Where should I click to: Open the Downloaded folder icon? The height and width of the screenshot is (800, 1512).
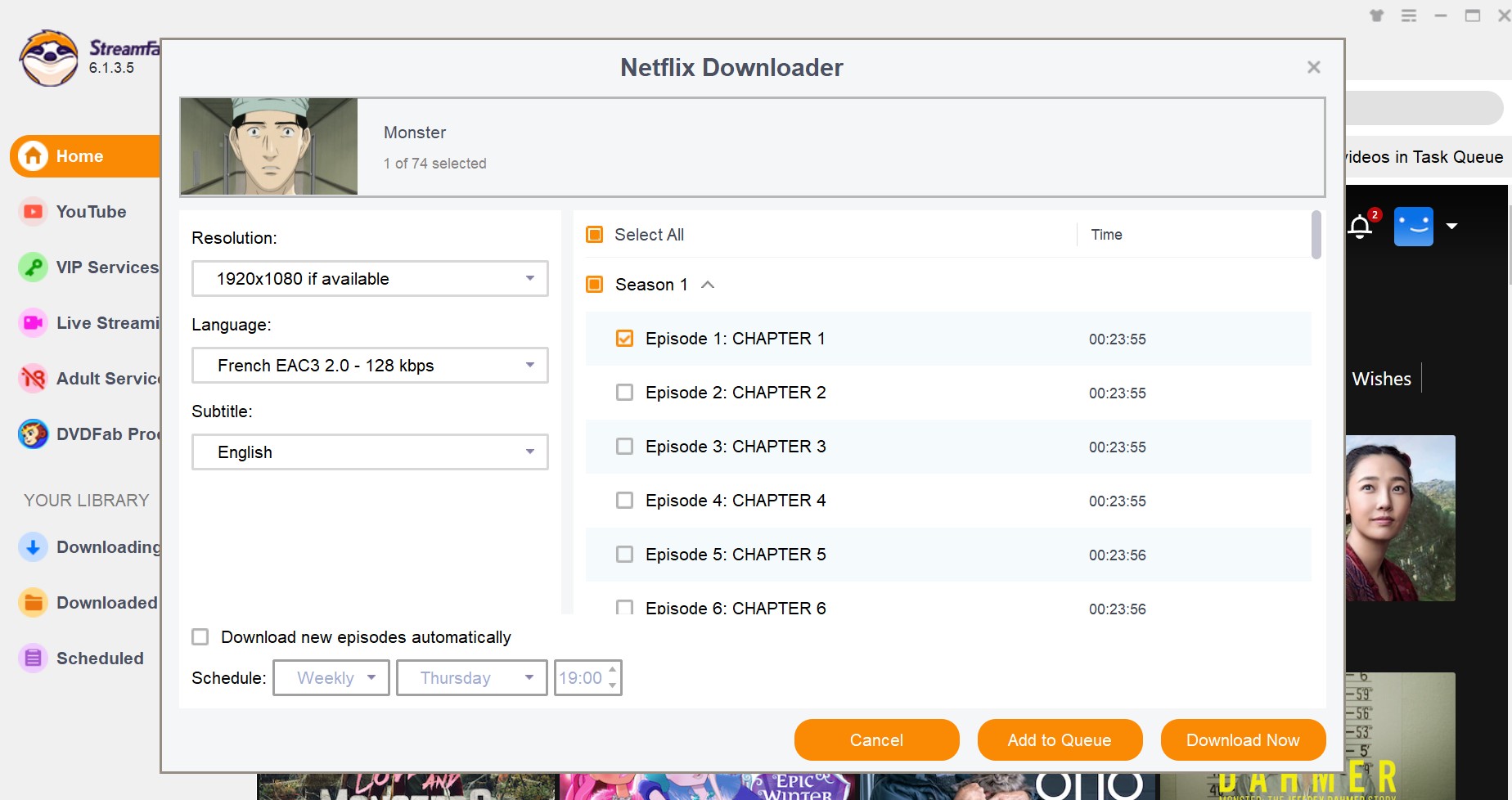[34, 603]
